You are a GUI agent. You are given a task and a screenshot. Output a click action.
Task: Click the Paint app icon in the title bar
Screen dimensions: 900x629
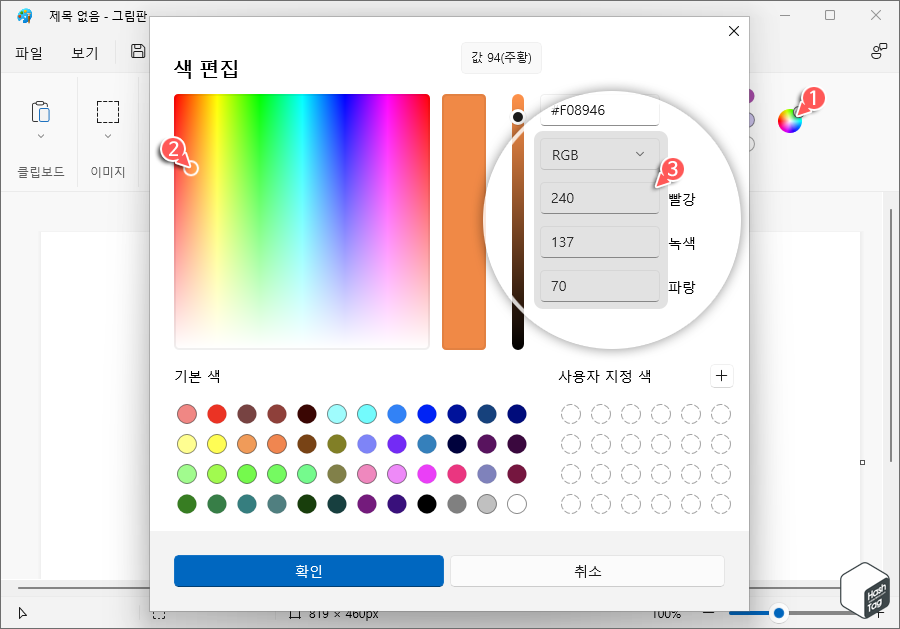tap(24, 15)
